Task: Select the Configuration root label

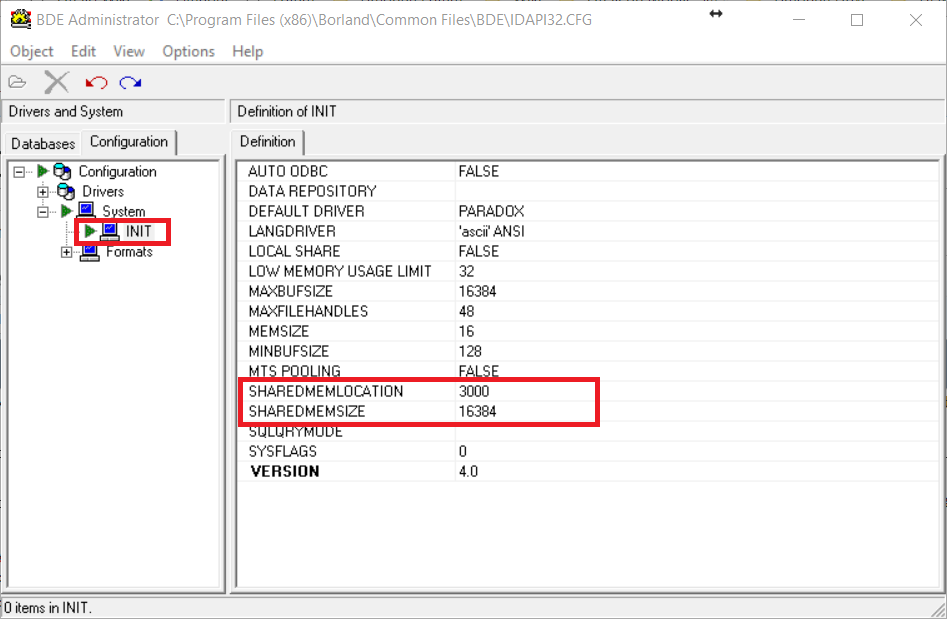Action: pos(117,172)
